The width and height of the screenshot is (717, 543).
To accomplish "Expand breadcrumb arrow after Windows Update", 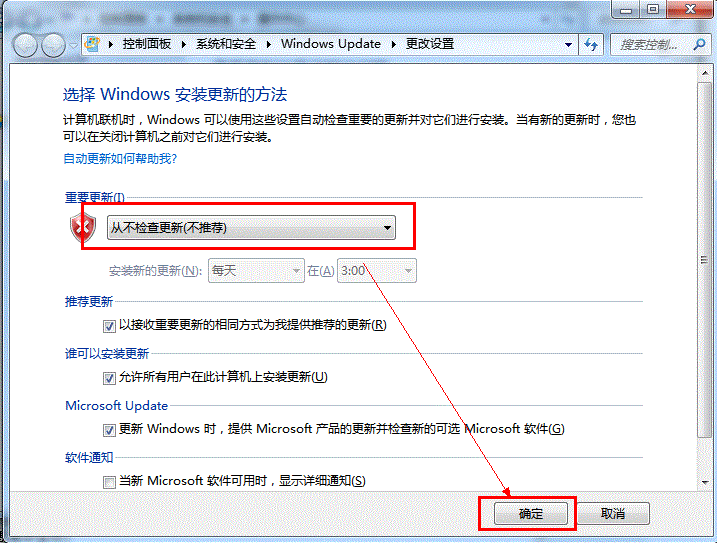I will (x=393, y=44).
